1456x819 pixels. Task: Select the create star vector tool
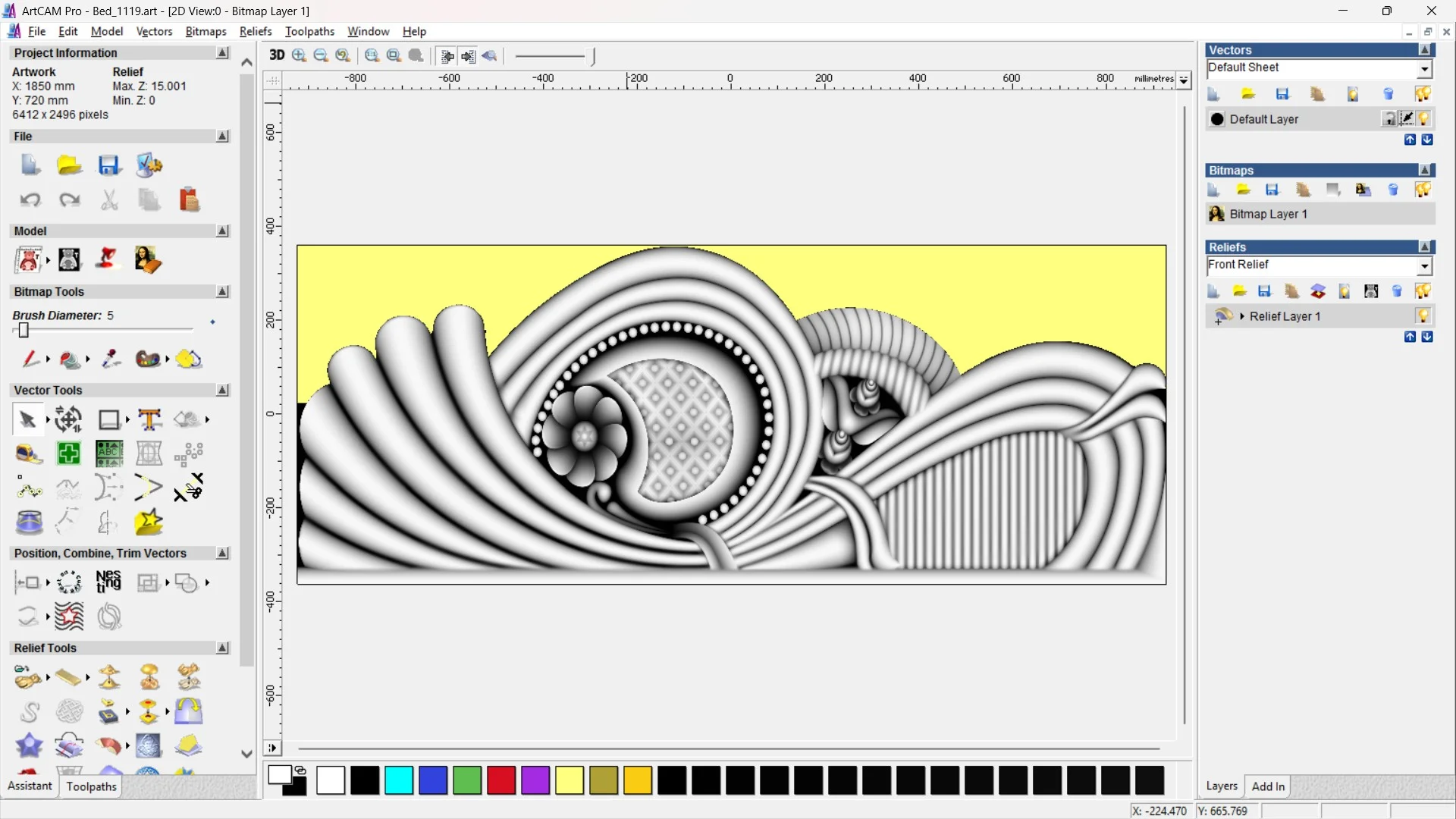[149, 522]
